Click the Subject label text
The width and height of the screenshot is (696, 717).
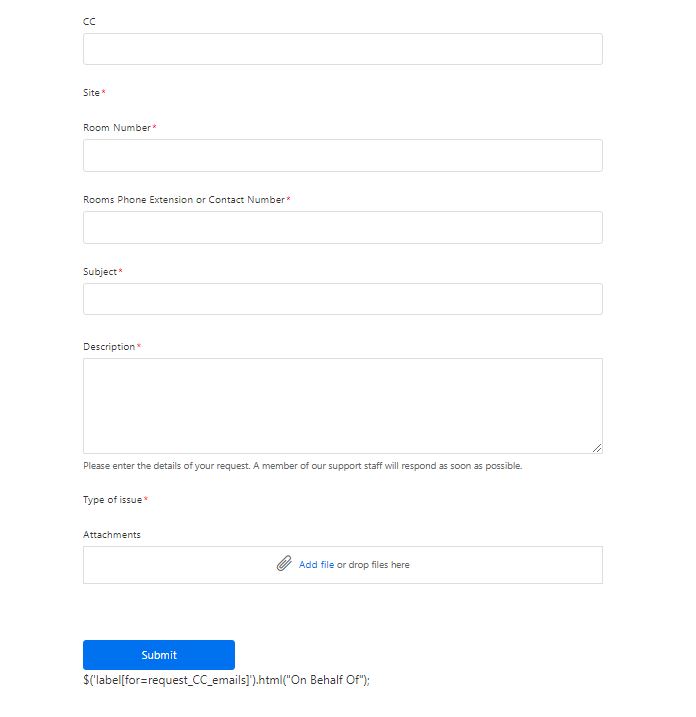(x=100, y=272)
